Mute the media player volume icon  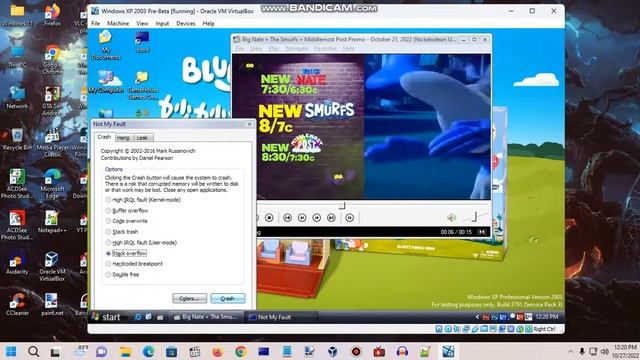pos(451,218)
